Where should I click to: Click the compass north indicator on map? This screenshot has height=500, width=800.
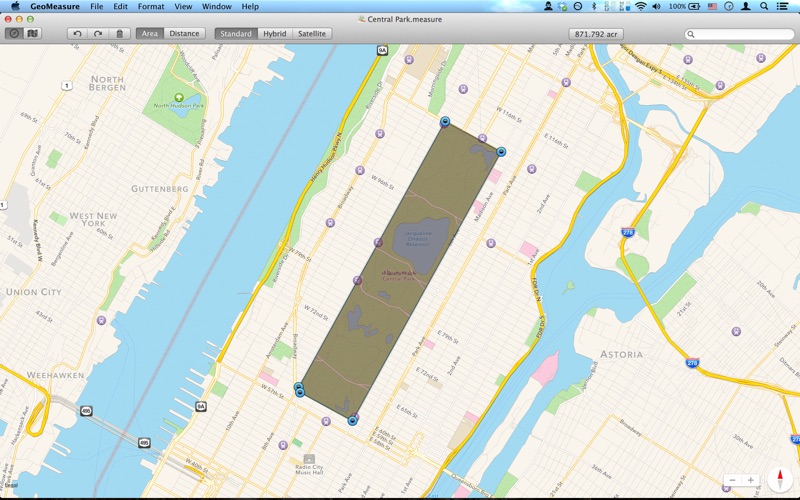click(x=780, y=480)
